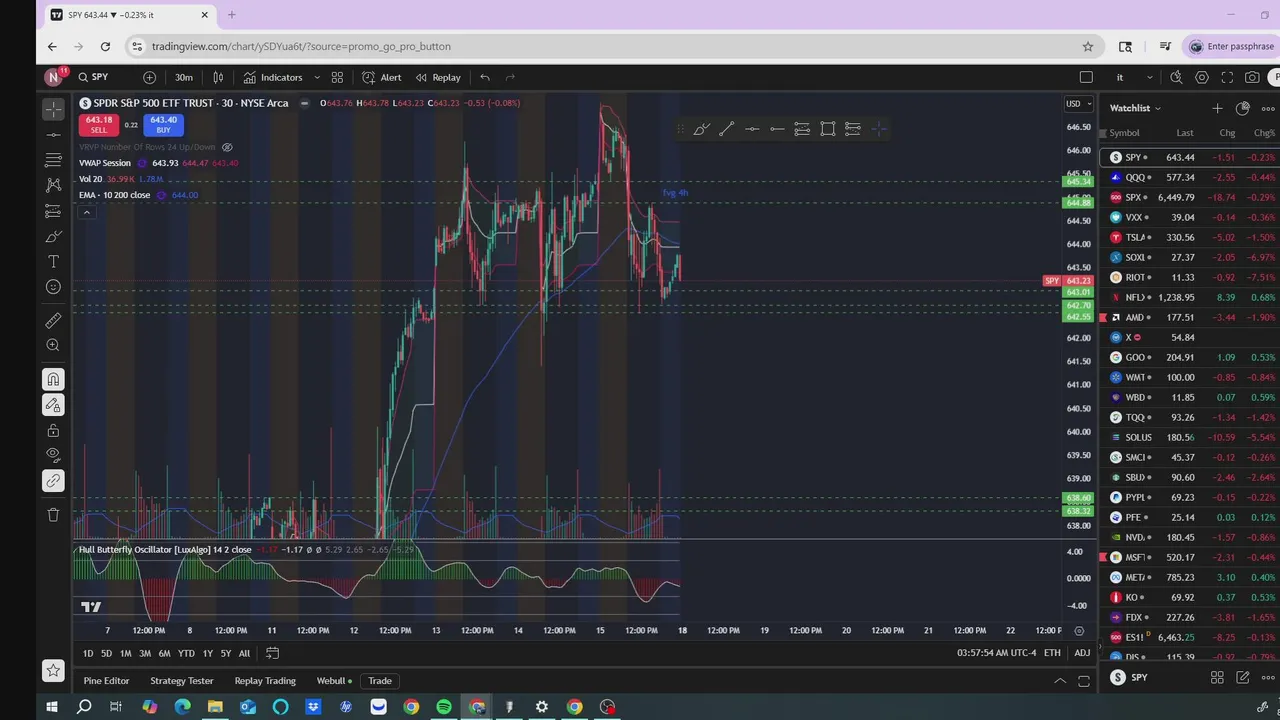This screenshot has height=720, width=1280.
Task: Click the compare or add symbol plus icon
Action: (x=149, y=77)
